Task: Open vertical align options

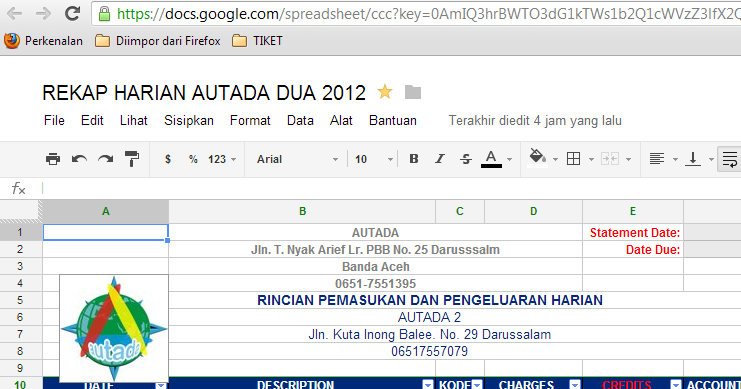Action: pyautogui.click(x=693, y=159)
